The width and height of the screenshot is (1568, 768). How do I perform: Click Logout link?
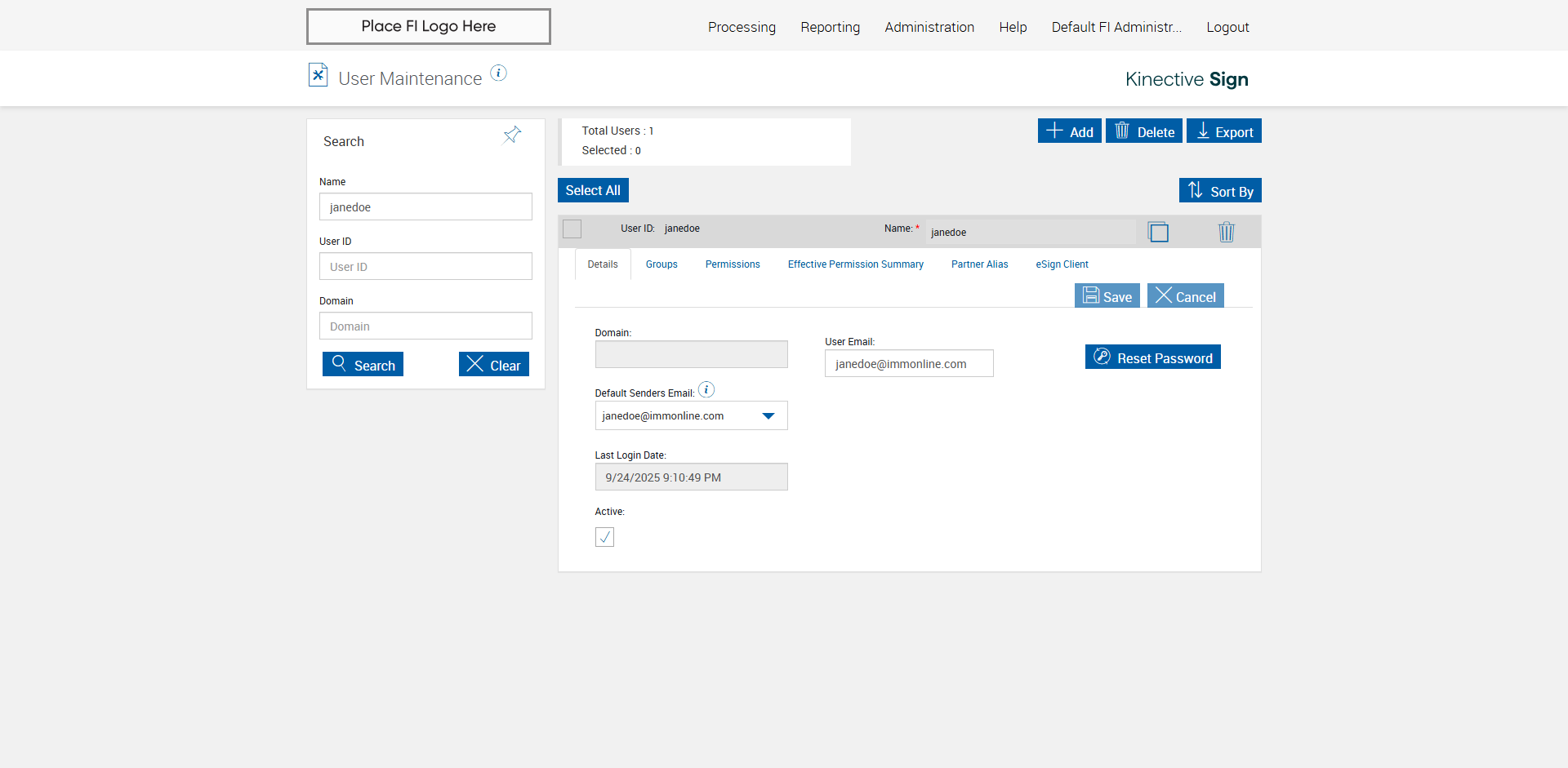(x=1227, y=27)
